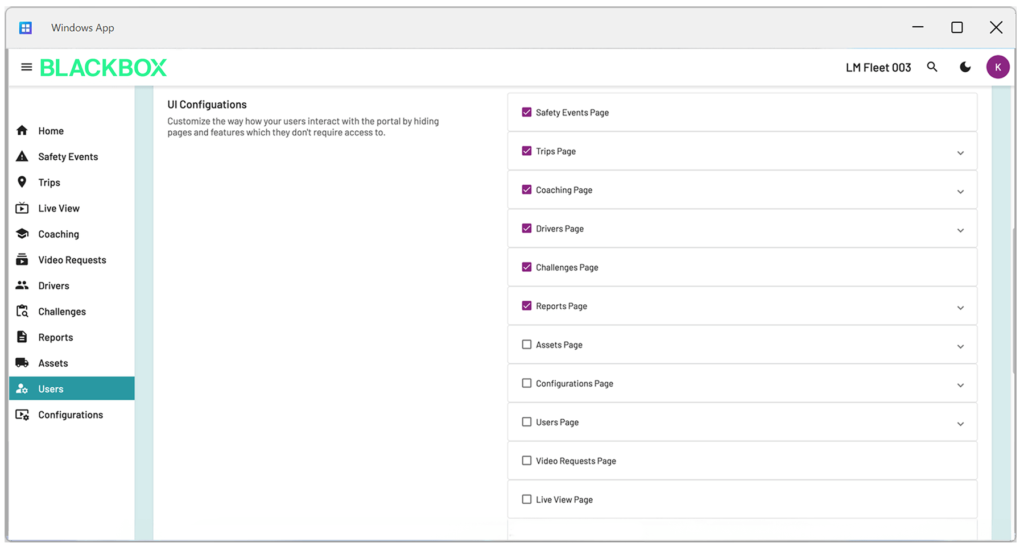Click the Trips location pin icon
1024x551 pixels.
(22, 182)
